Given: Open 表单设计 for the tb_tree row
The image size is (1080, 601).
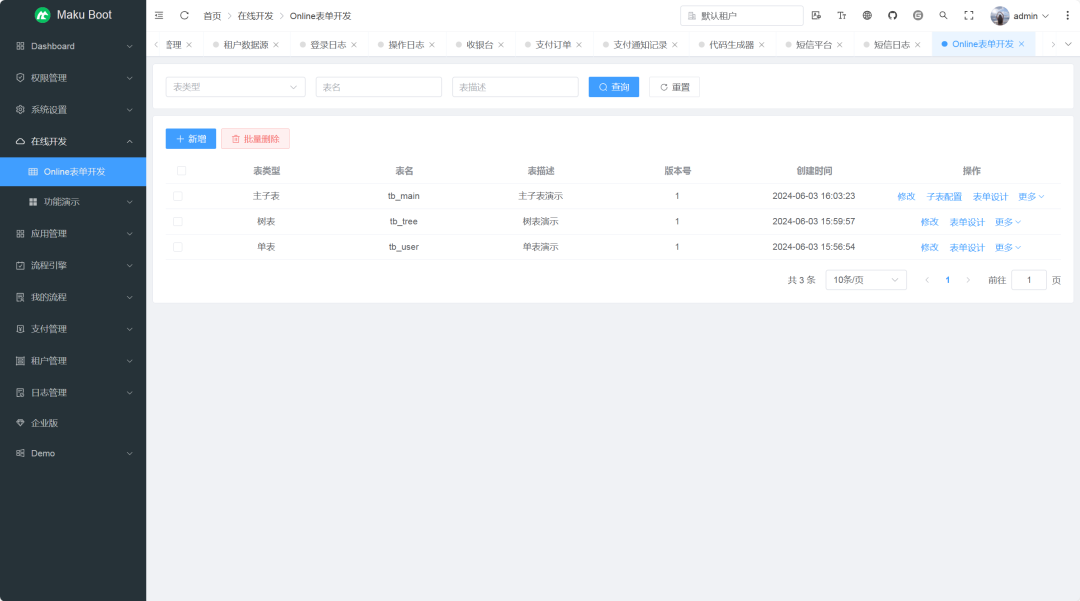Looking at the screenshot, I should click(967, 221).
